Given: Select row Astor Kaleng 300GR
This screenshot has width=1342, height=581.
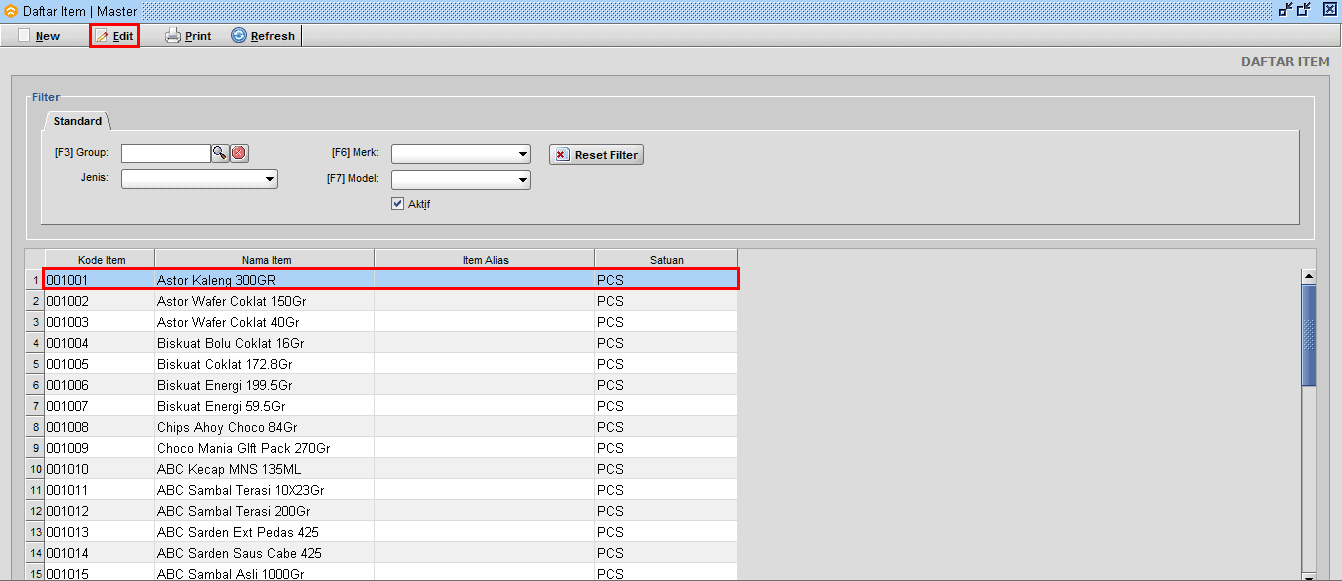Looking at the screenshot, I should pyautogui.click(x=391, y=280).
